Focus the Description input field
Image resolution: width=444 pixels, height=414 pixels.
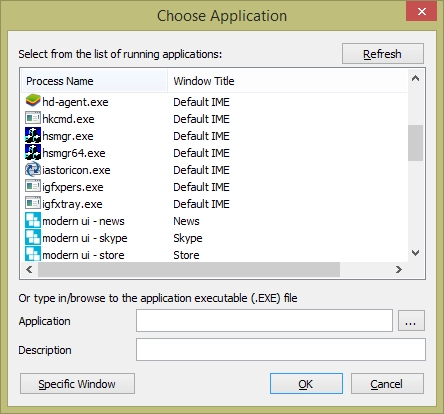(x=281, y=350)
